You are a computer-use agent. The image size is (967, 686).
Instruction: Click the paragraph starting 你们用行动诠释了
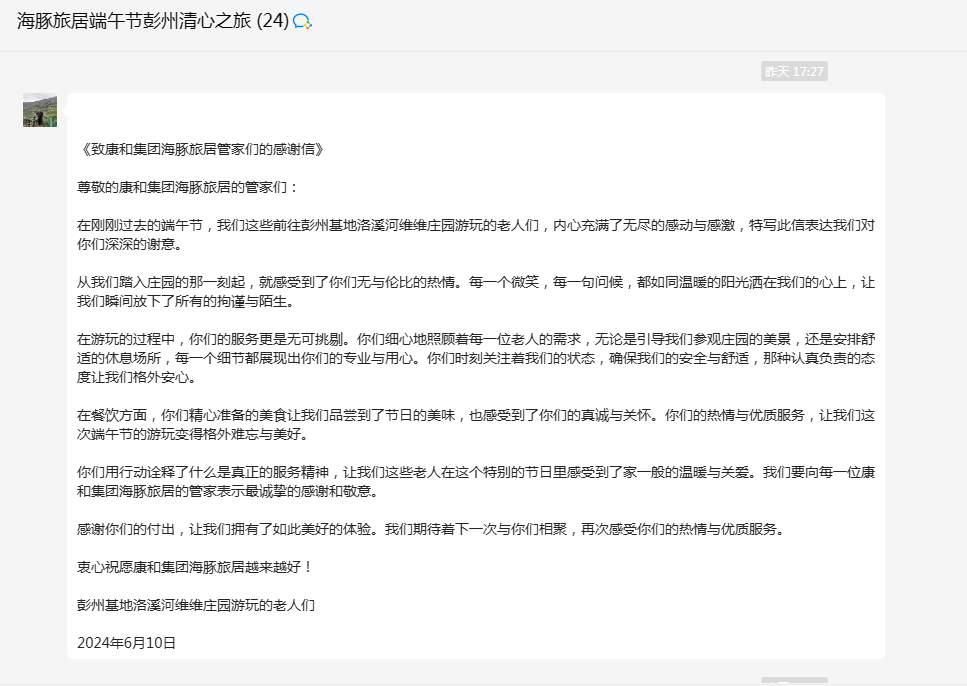point(475,482)
